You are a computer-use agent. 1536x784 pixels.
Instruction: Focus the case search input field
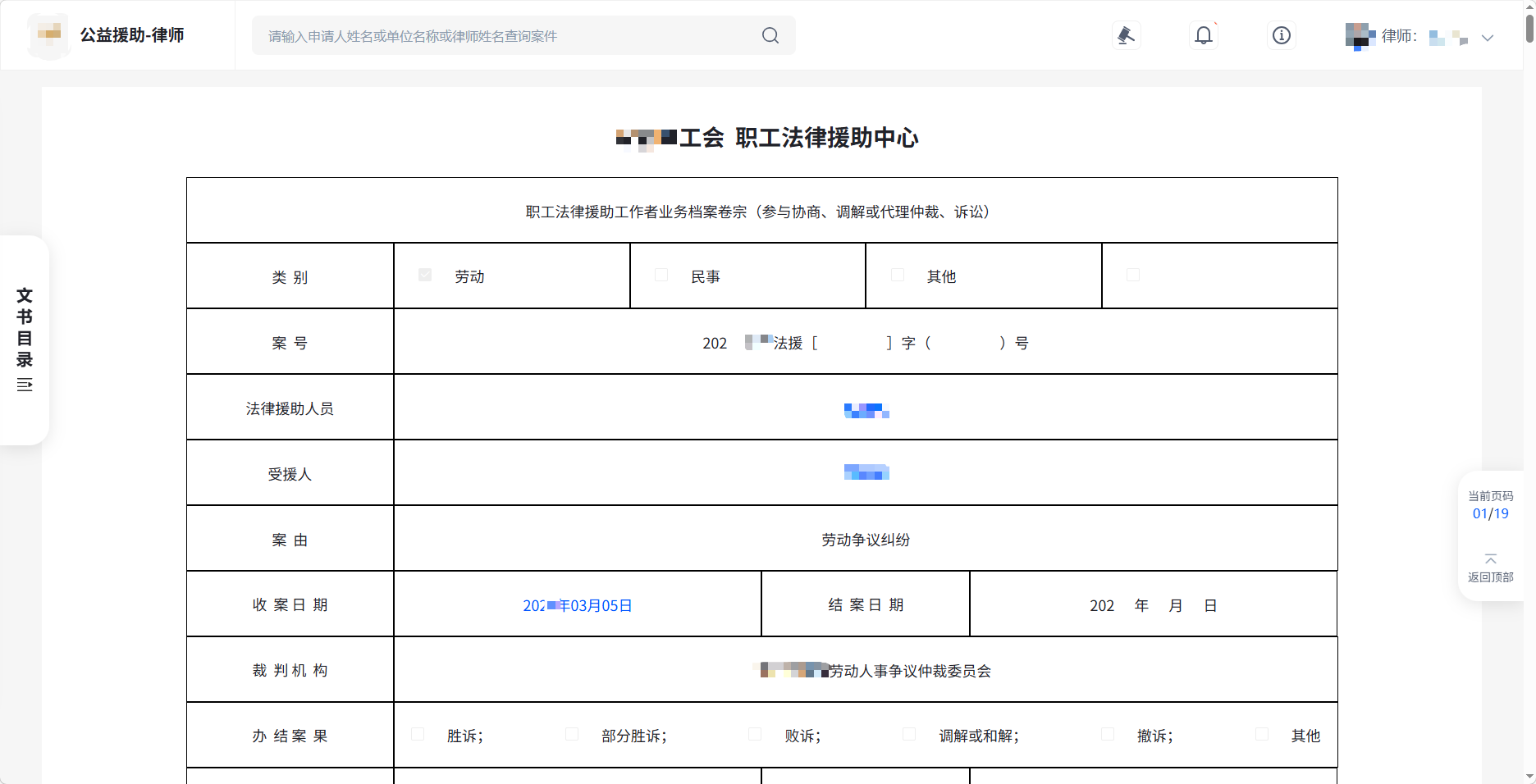(509, 36)
